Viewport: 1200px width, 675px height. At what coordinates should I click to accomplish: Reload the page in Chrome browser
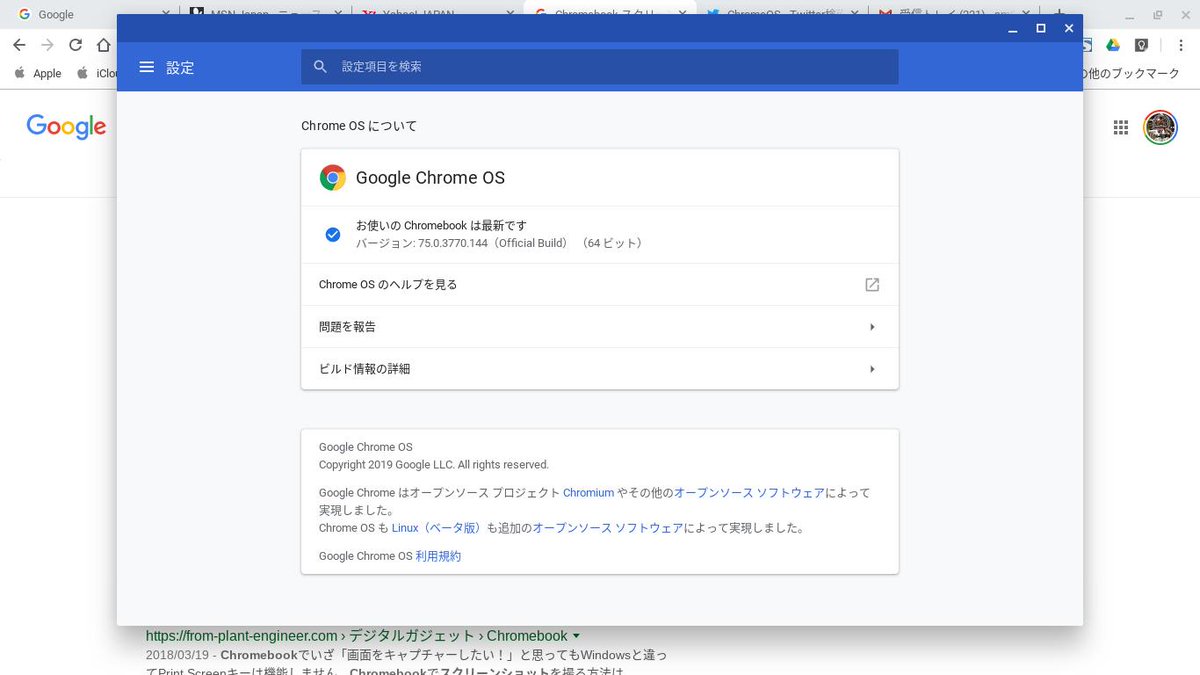[x=75, y=45]
